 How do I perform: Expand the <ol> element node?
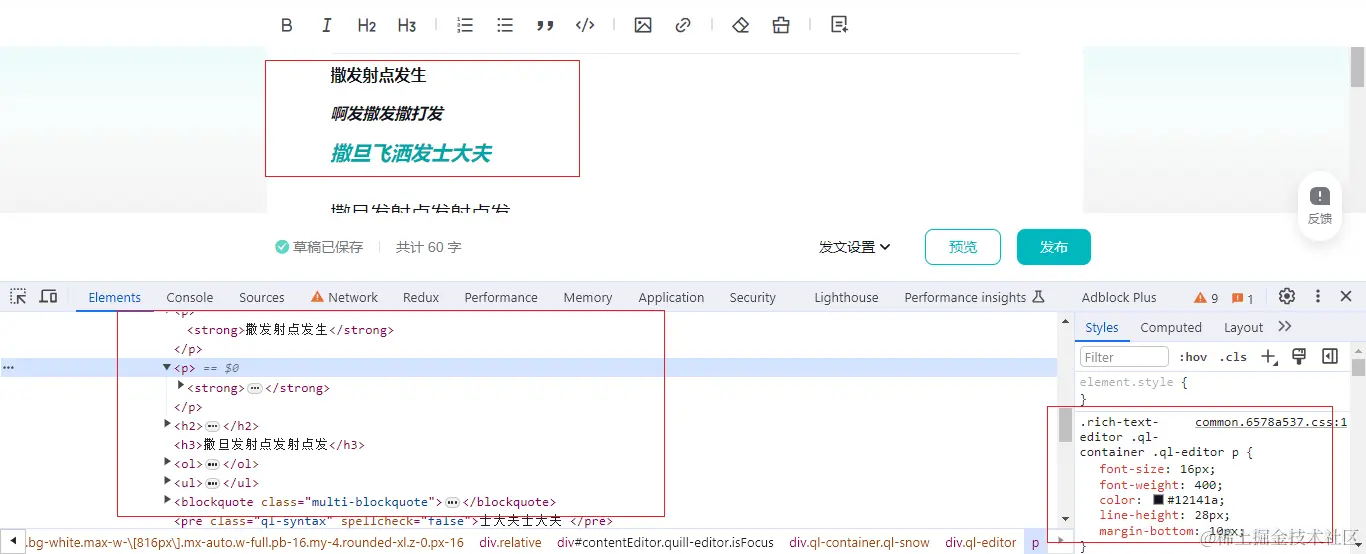coord(168,463)
